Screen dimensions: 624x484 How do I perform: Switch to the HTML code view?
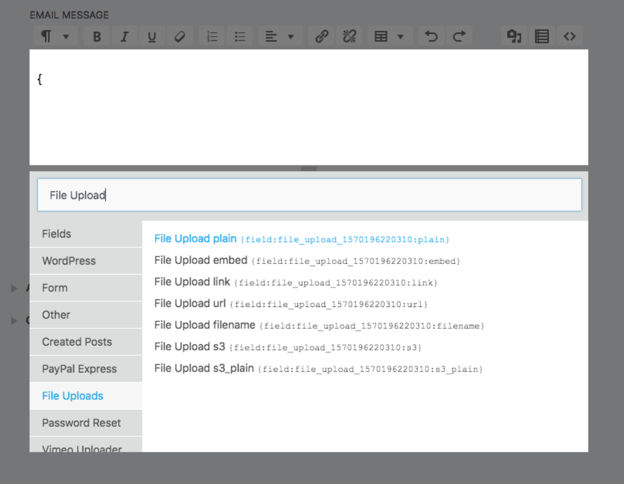[569, 37]
